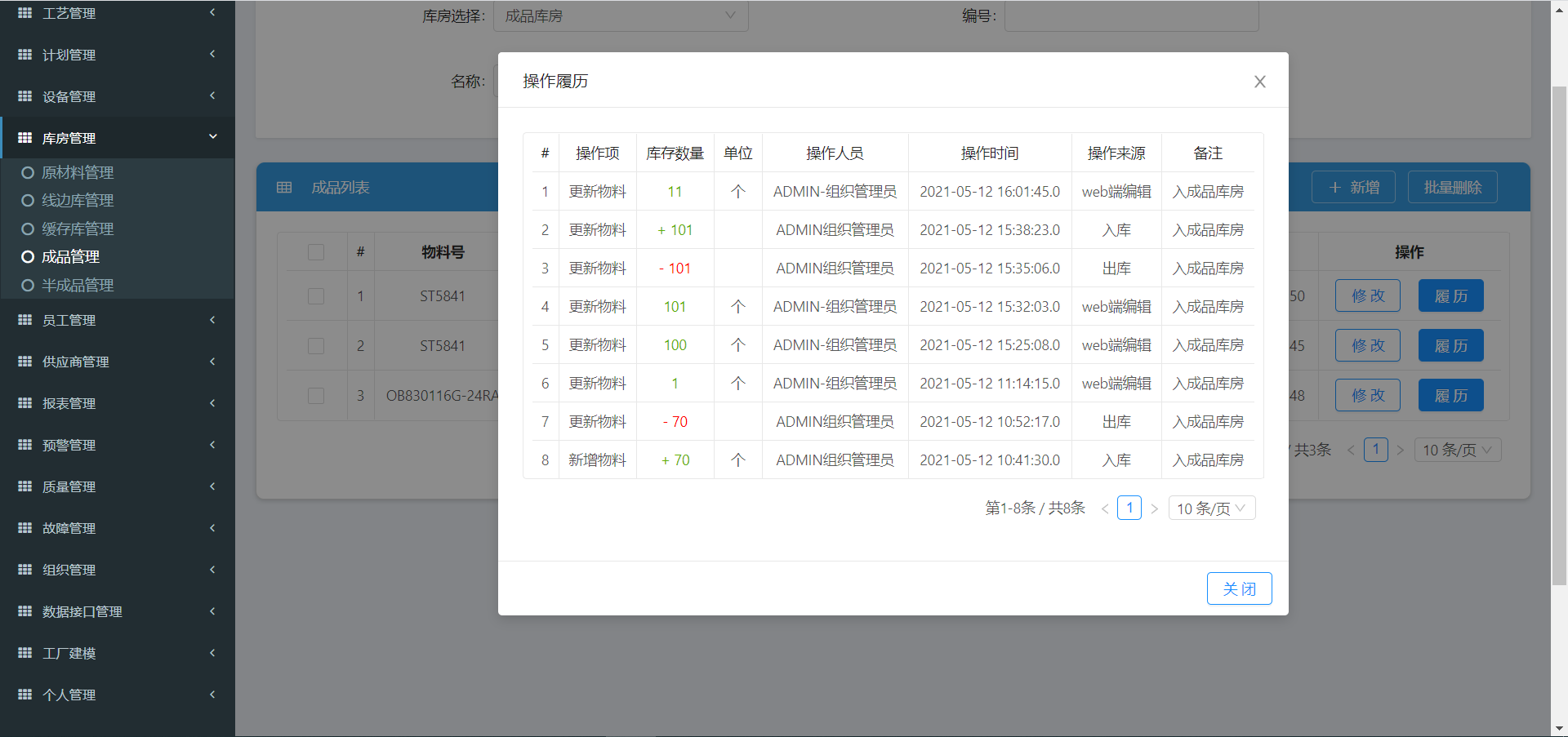The image size is (1568, 737).
Task: Go to next page of 成品列表 table
Action: [x=1400, y=450]
